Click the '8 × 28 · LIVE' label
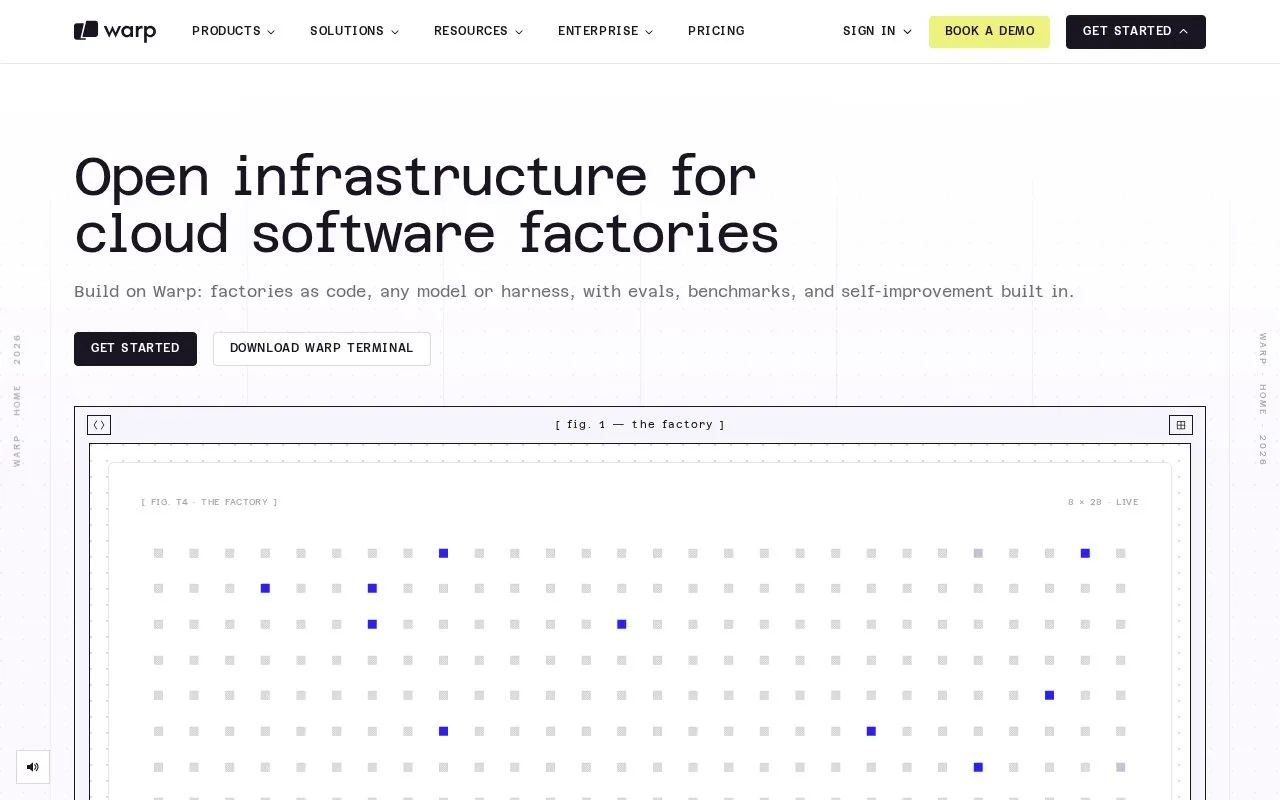 click(x=1103, y=502)
